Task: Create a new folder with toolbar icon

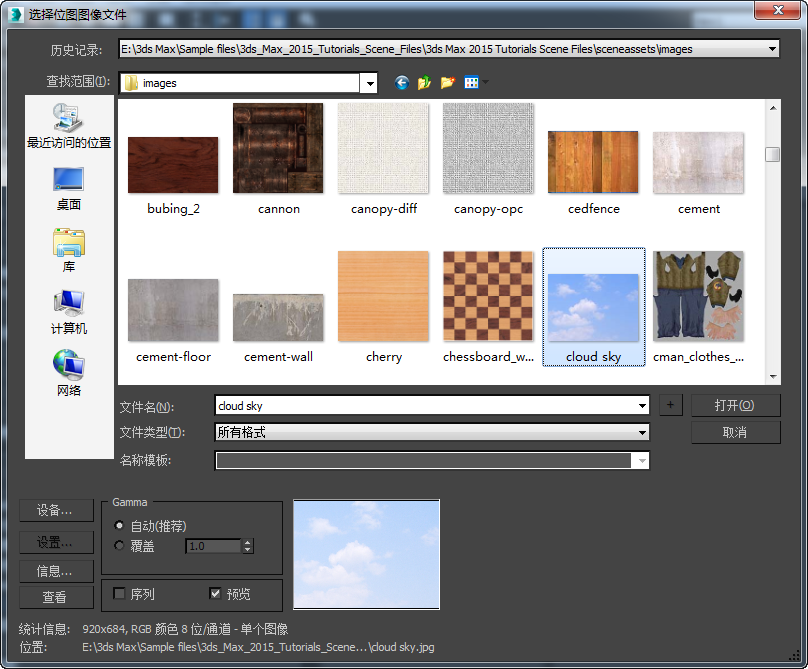Action: (x=447, y=83)
